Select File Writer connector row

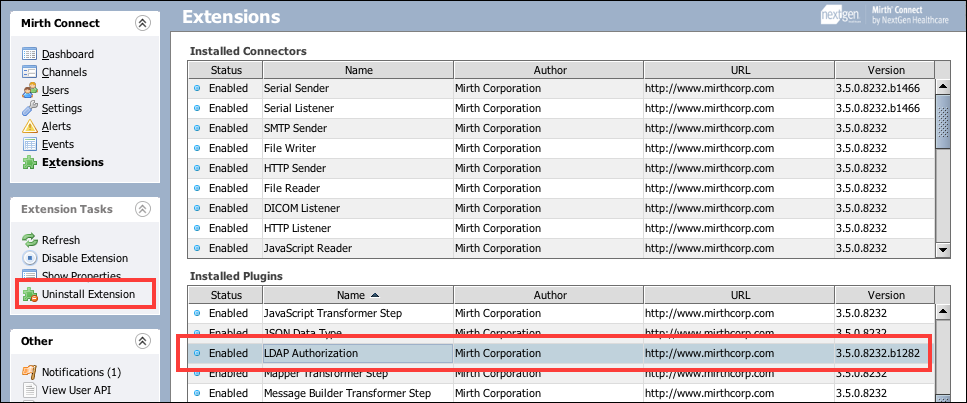(x=562, y=148)
